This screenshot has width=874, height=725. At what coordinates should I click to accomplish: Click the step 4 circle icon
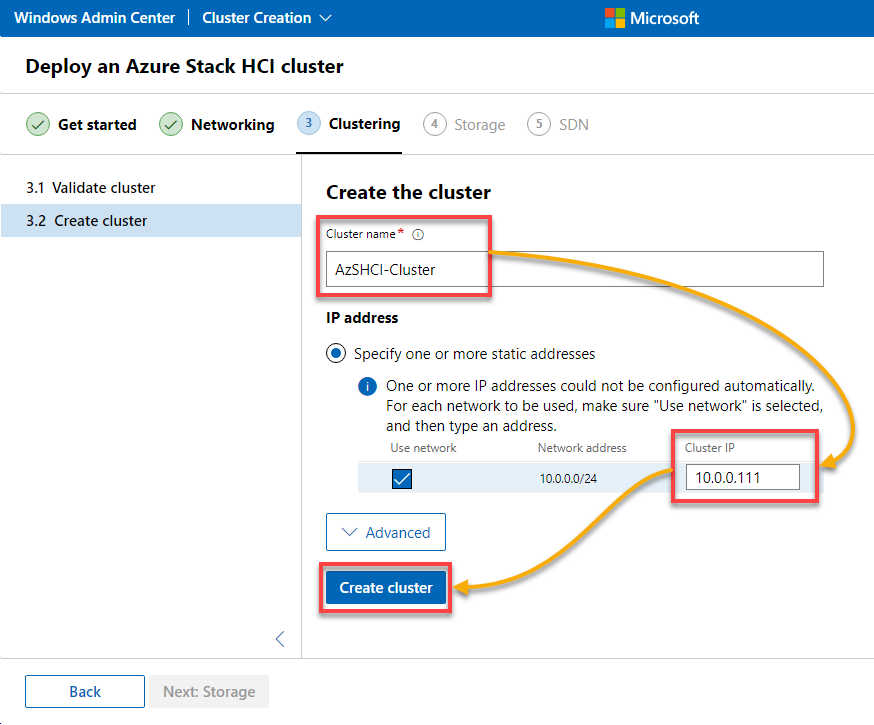pos(434,124)
